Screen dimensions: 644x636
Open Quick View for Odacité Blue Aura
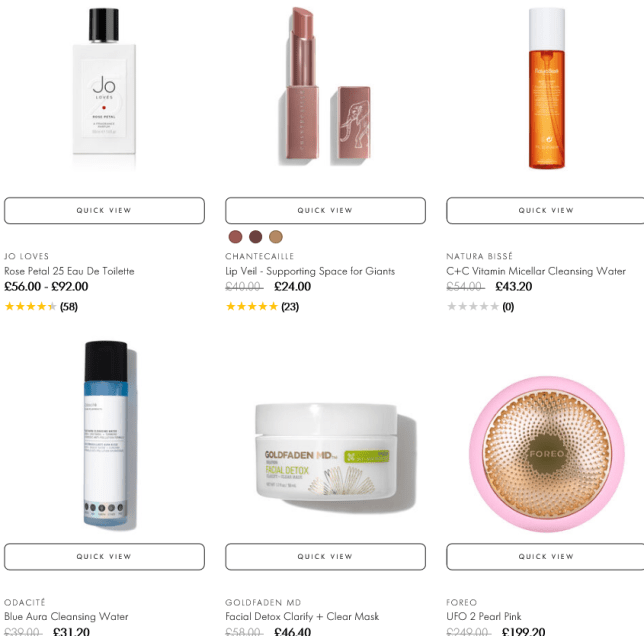coord(104,557)
